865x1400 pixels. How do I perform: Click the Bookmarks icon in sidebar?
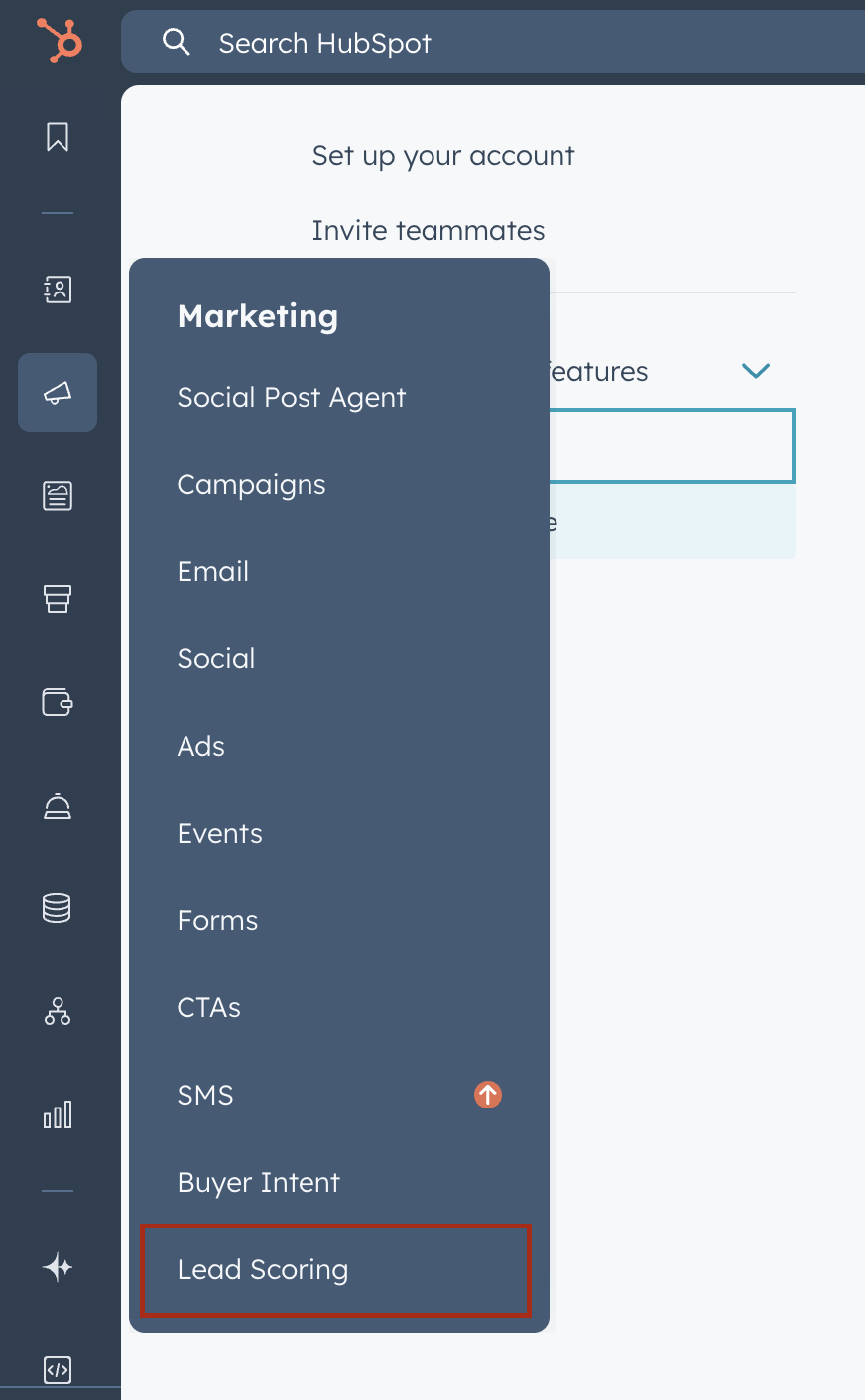click(57, 138)
